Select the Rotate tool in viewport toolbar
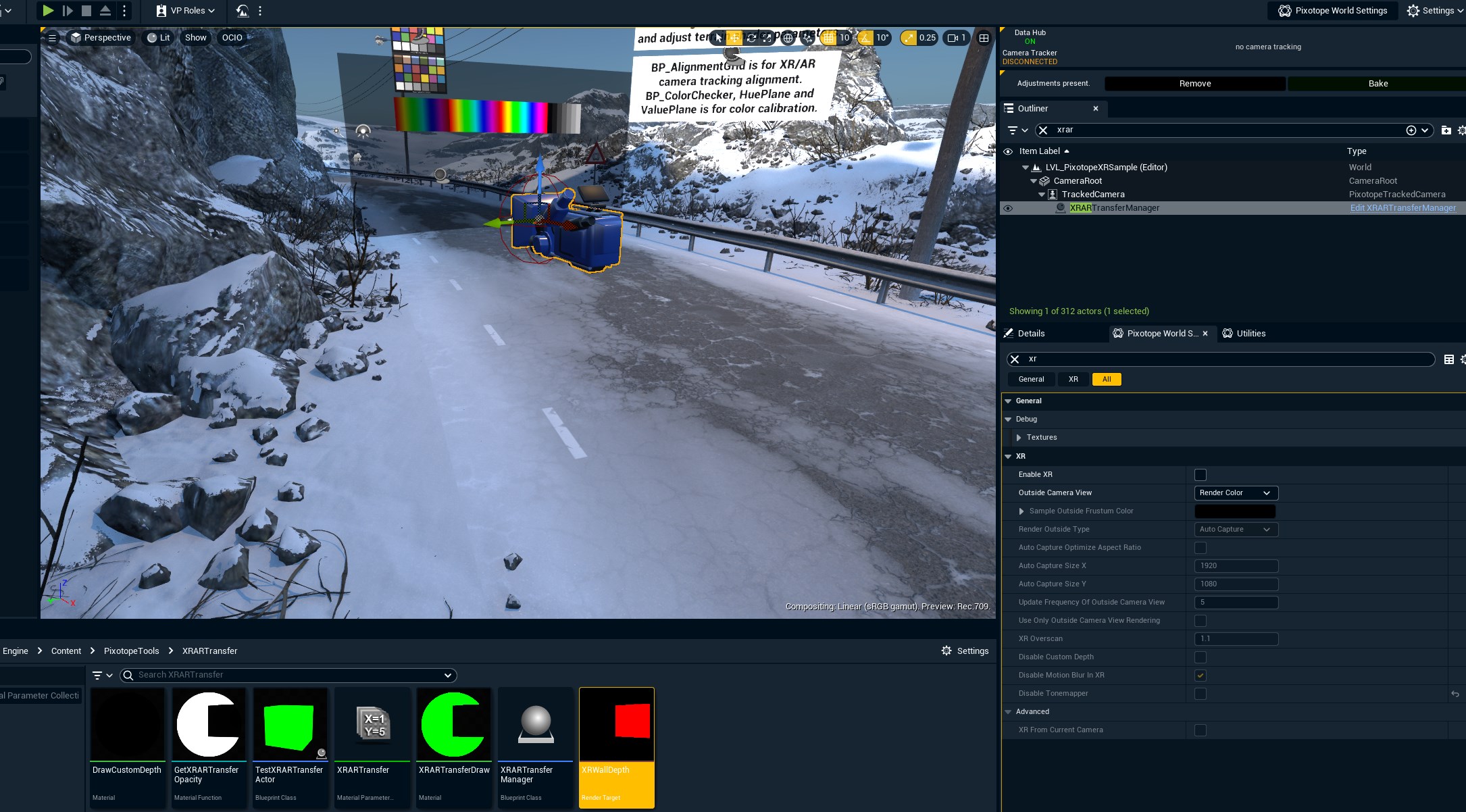This screenshot has width=1466, height=812. 751,38
